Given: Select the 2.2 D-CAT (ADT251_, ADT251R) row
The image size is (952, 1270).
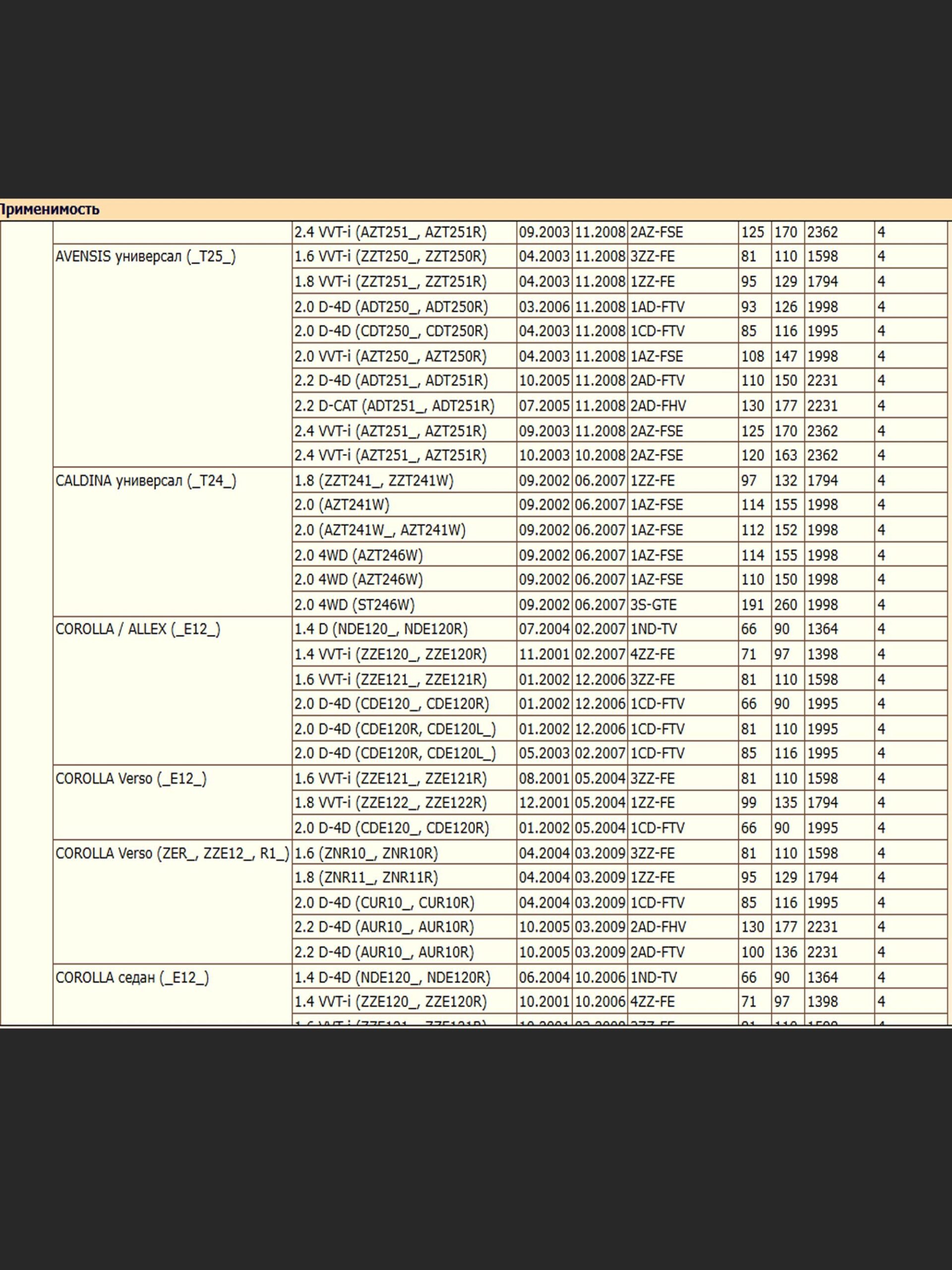Looking at the screenshot, I should (x=394, y=406).
